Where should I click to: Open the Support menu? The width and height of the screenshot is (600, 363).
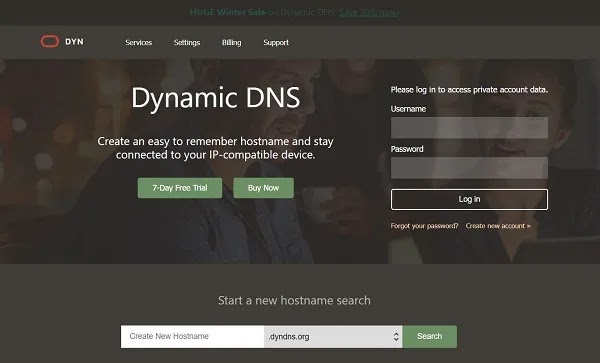pyautogui.click(x=276, y=42)
